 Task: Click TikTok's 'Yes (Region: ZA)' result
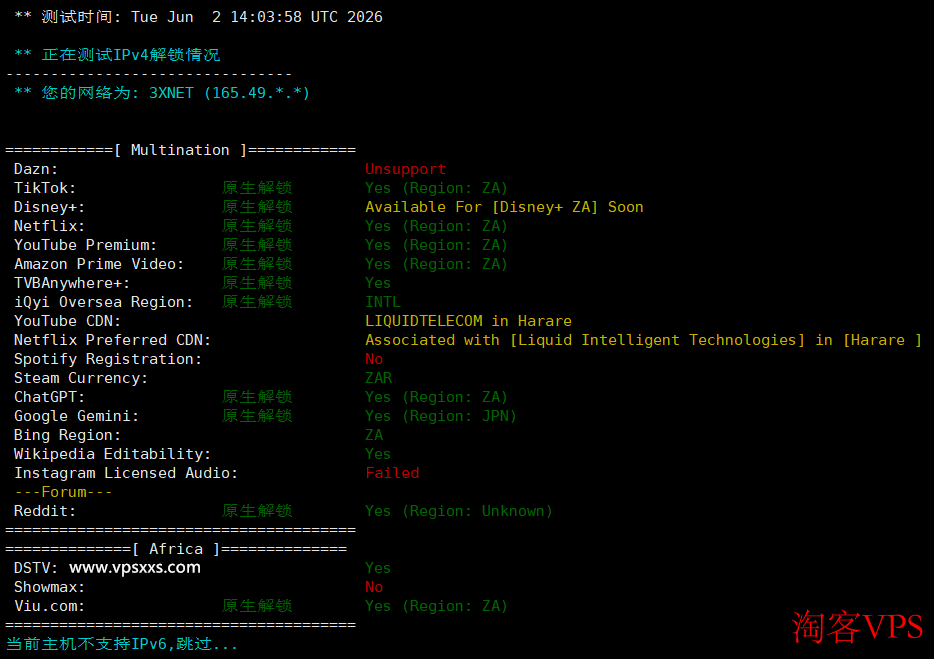tap(436, 188)
